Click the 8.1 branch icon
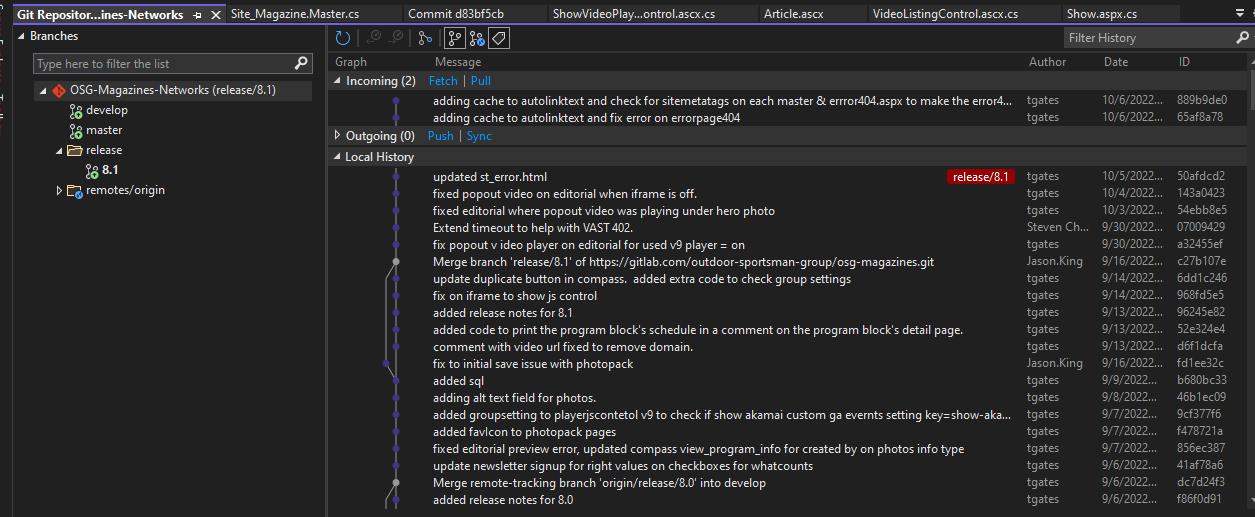This screenshot has height=517, width=1255. click(92, 171)
